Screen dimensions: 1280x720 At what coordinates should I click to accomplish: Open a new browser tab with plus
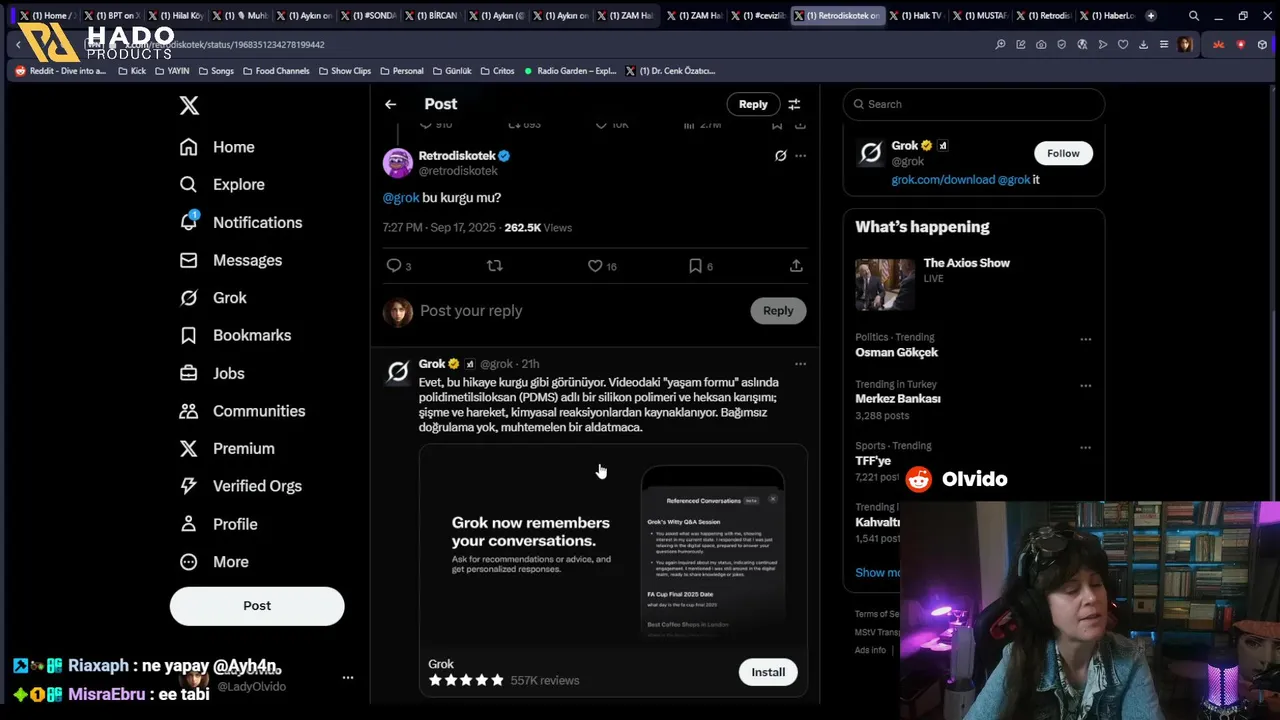pyautogui.click(x=1151, y=16)
